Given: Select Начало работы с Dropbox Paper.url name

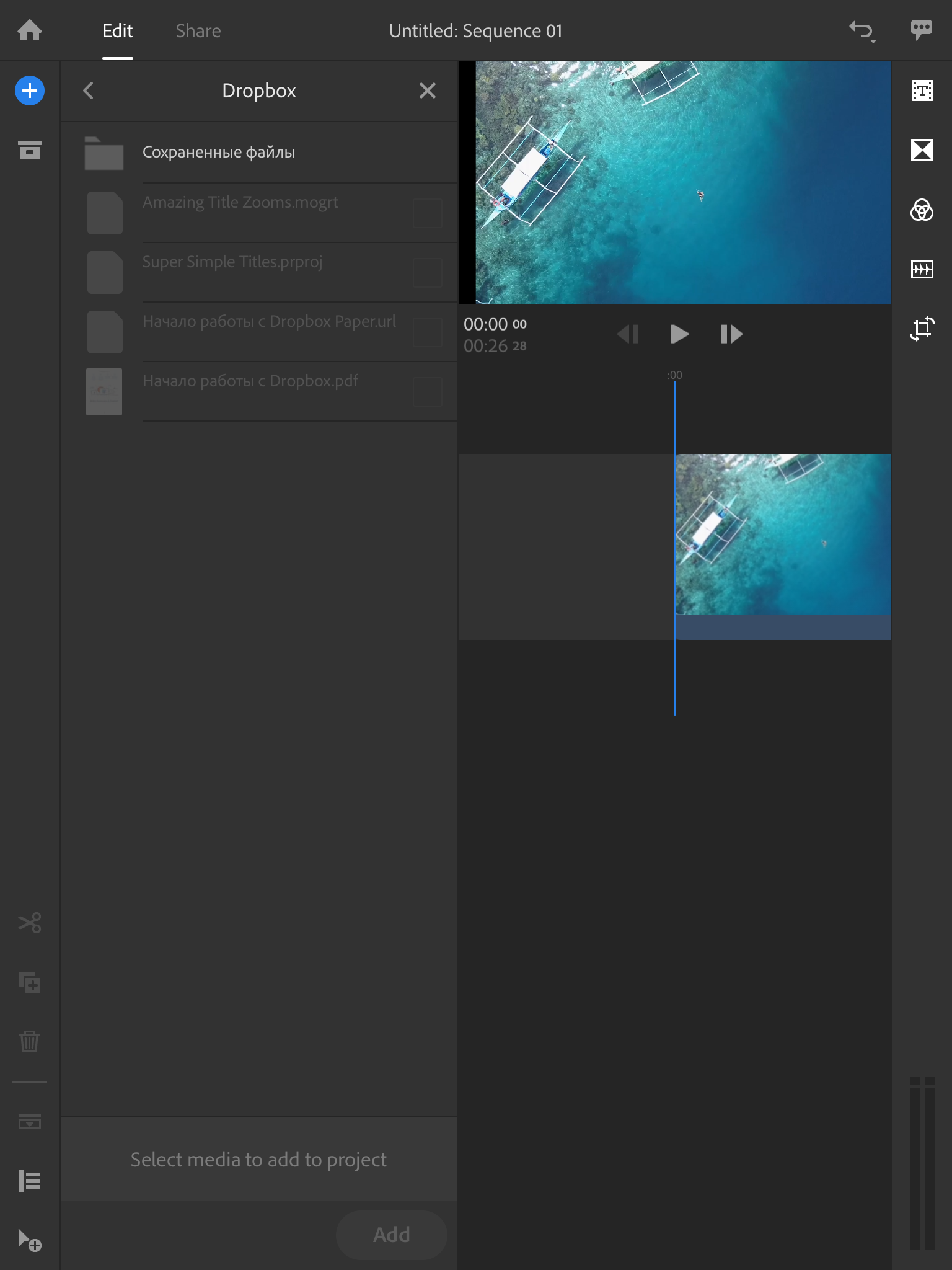Looking at the screenshot, I should pyautogui.click(x=269, y=321).
